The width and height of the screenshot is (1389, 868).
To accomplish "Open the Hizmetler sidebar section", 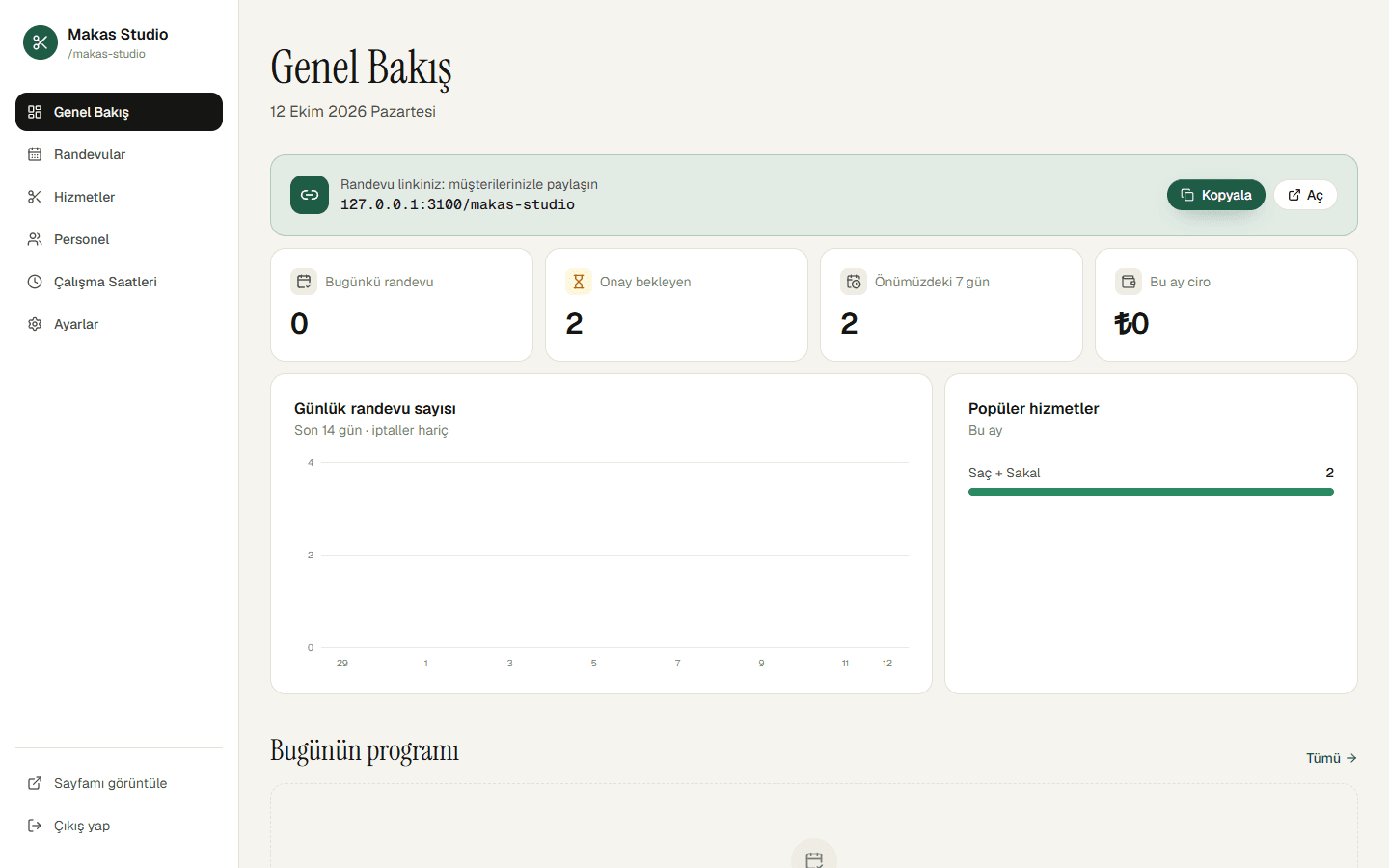I will (x=119, y=197).
